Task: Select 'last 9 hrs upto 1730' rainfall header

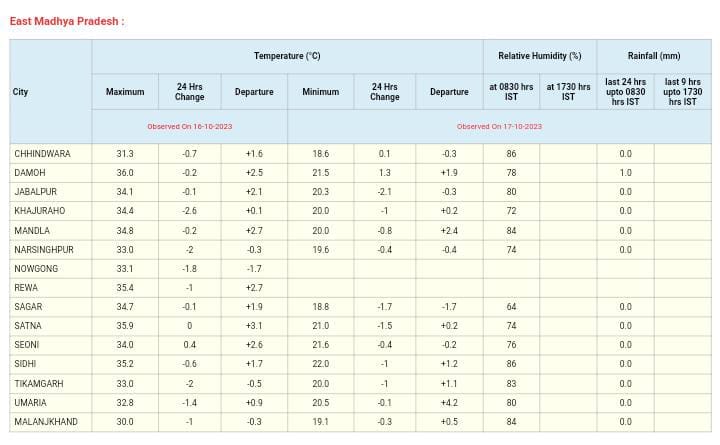Action: [682, 92]
